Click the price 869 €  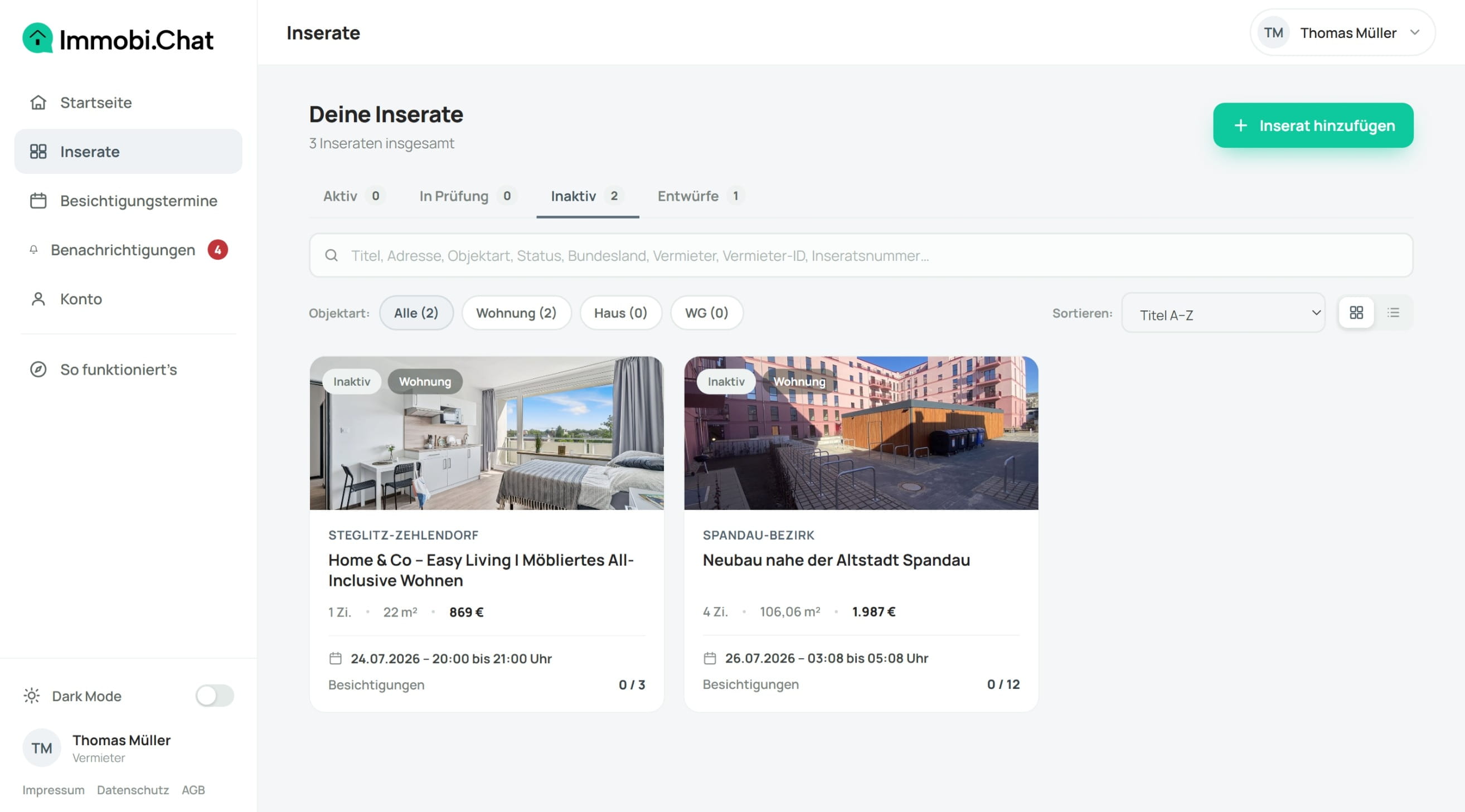tap(466, 612)
